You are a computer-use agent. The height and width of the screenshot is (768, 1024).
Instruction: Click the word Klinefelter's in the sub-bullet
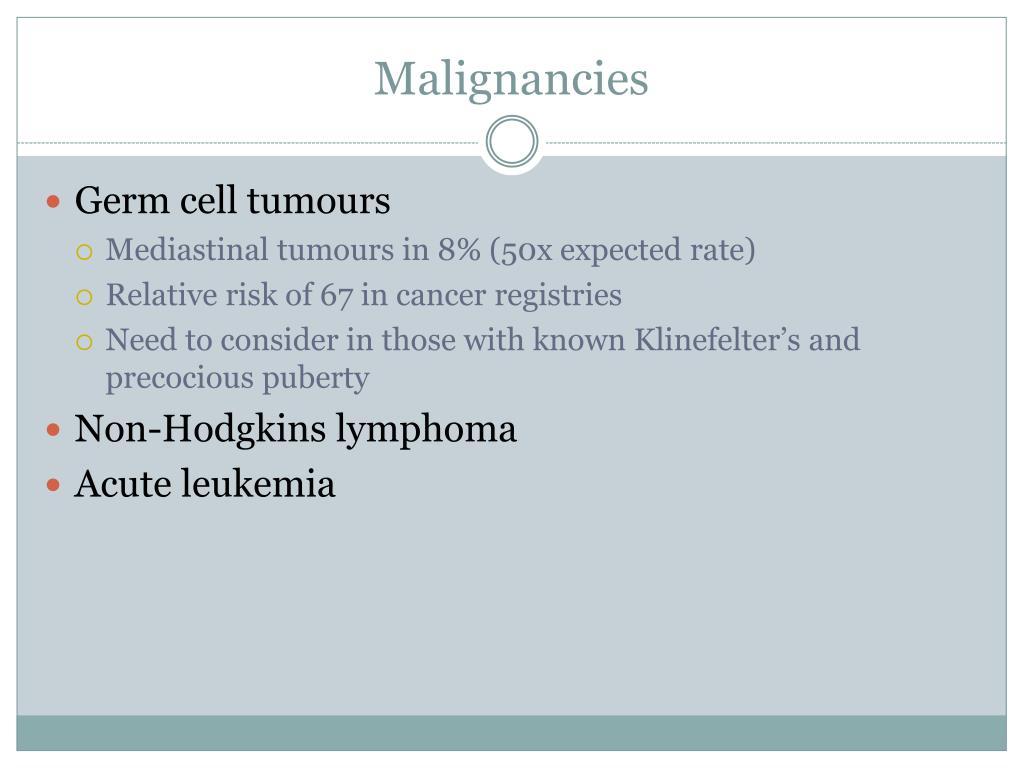click(717, 340)
